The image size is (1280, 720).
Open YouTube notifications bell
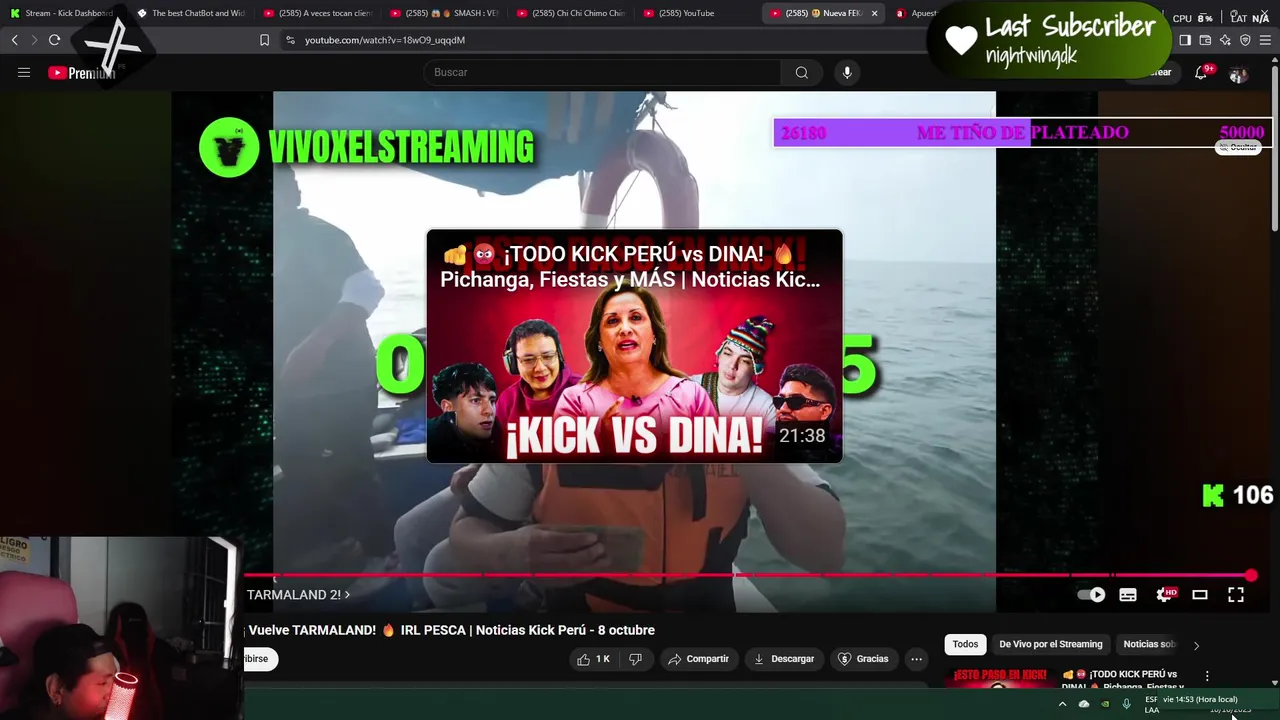coord(1201,72)
